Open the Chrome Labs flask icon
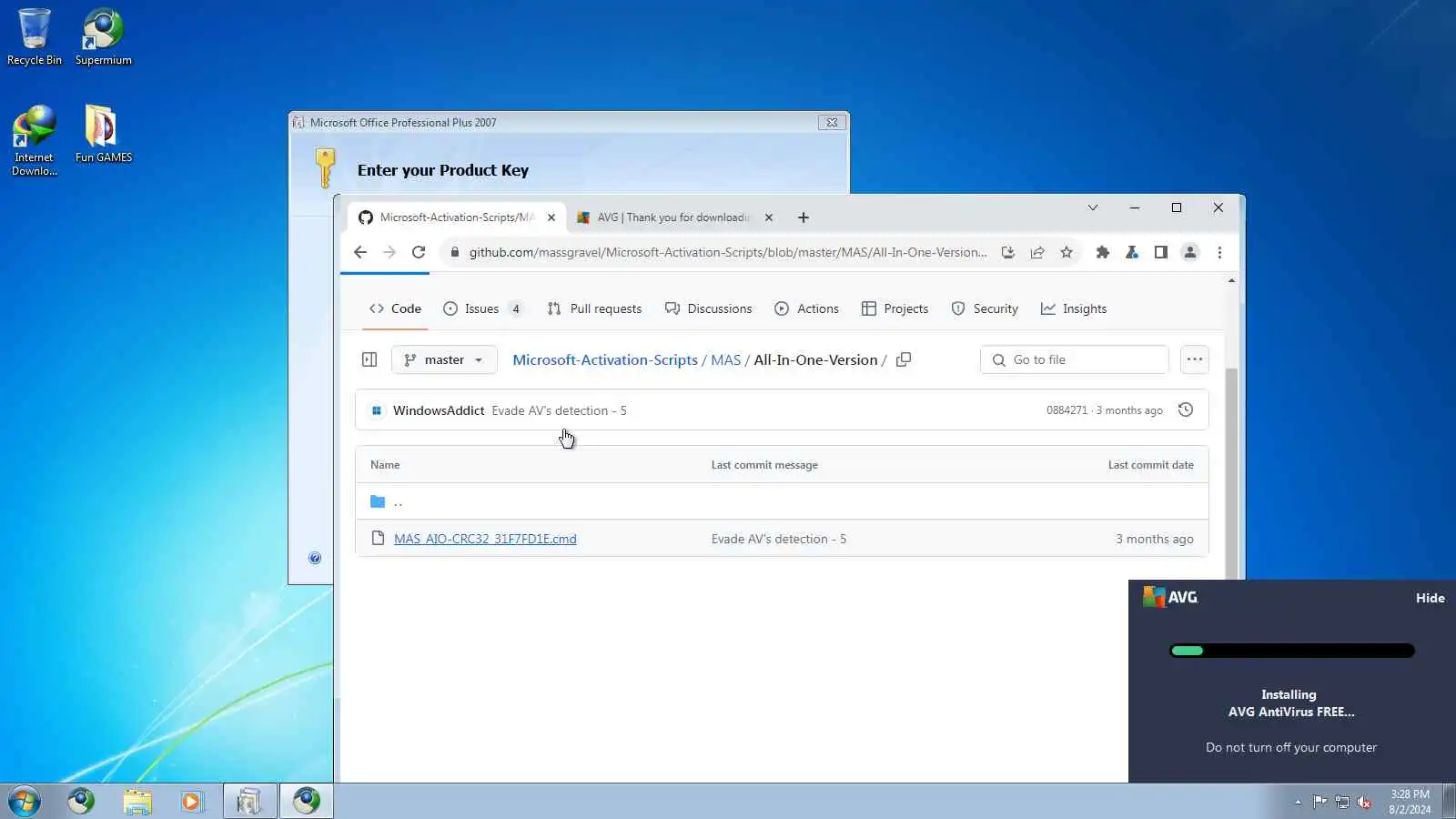1456x819 pixels. click(1132, 253)
